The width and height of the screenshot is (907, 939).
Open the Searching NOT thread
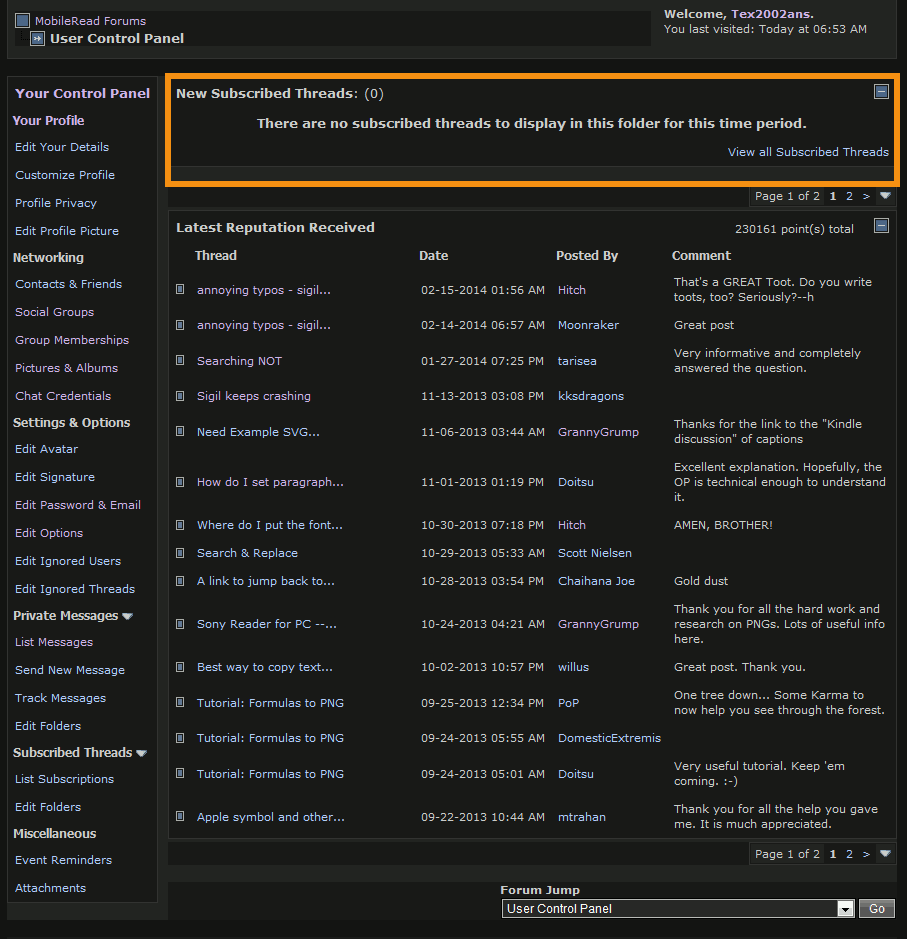click(239, 361)
